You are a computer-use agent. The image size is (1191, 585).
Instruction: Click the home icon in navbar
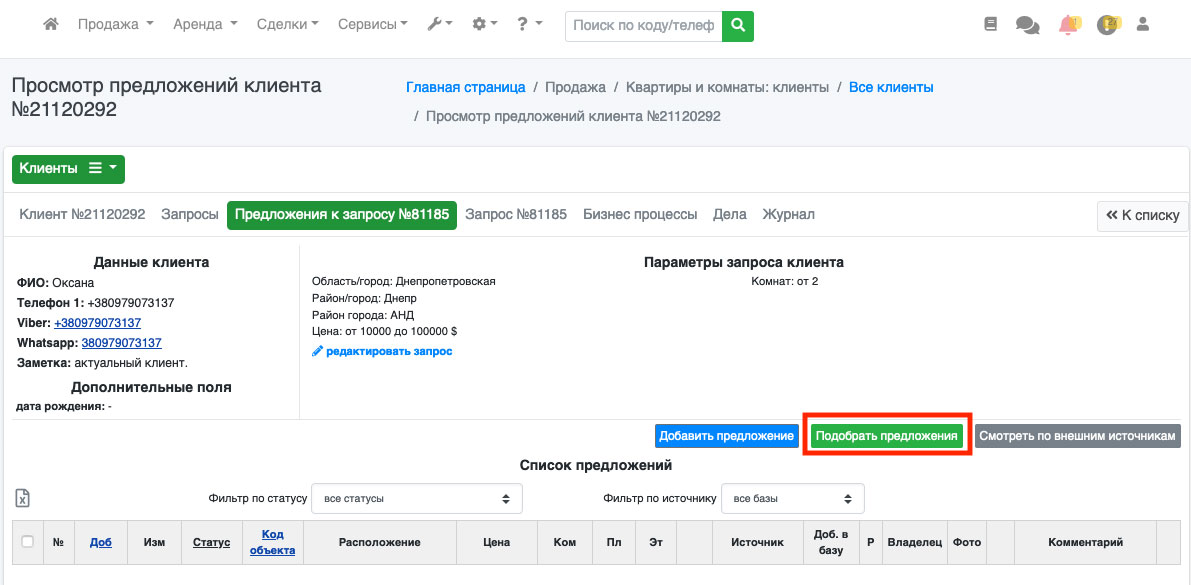[x=51, y=25]
